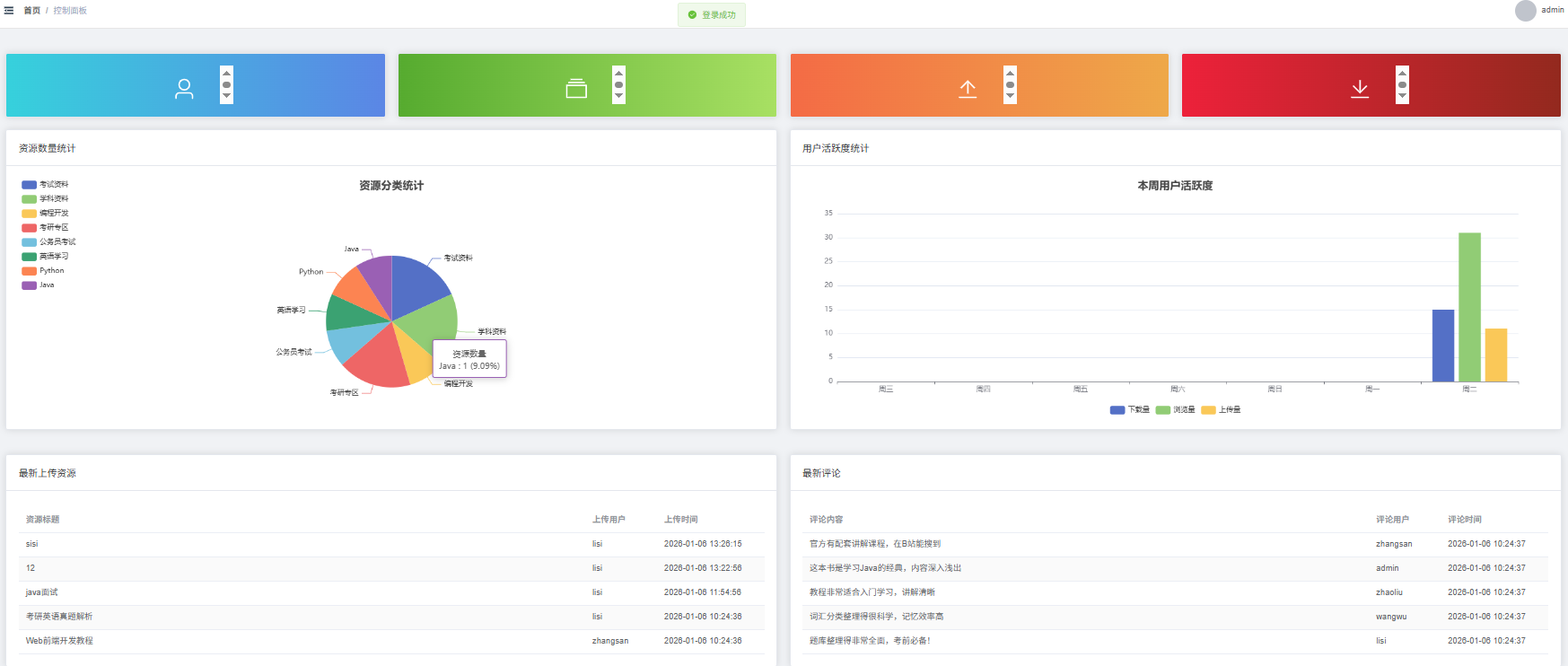The image size is (1568, 666).
Task: Toggle Java in the pie chart legend
Action: pyautogui.click(x=38, y=285)
